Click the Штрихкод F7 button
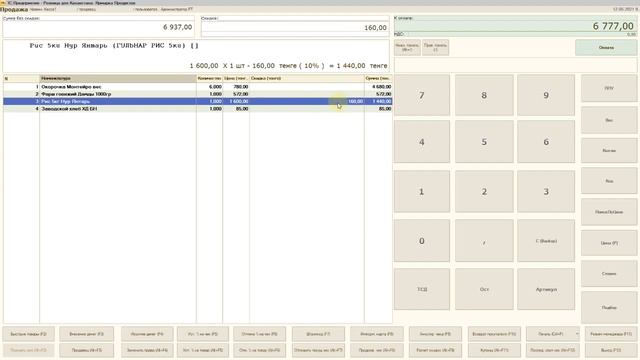The image size is (640, 360). click(x=318, y=334)
